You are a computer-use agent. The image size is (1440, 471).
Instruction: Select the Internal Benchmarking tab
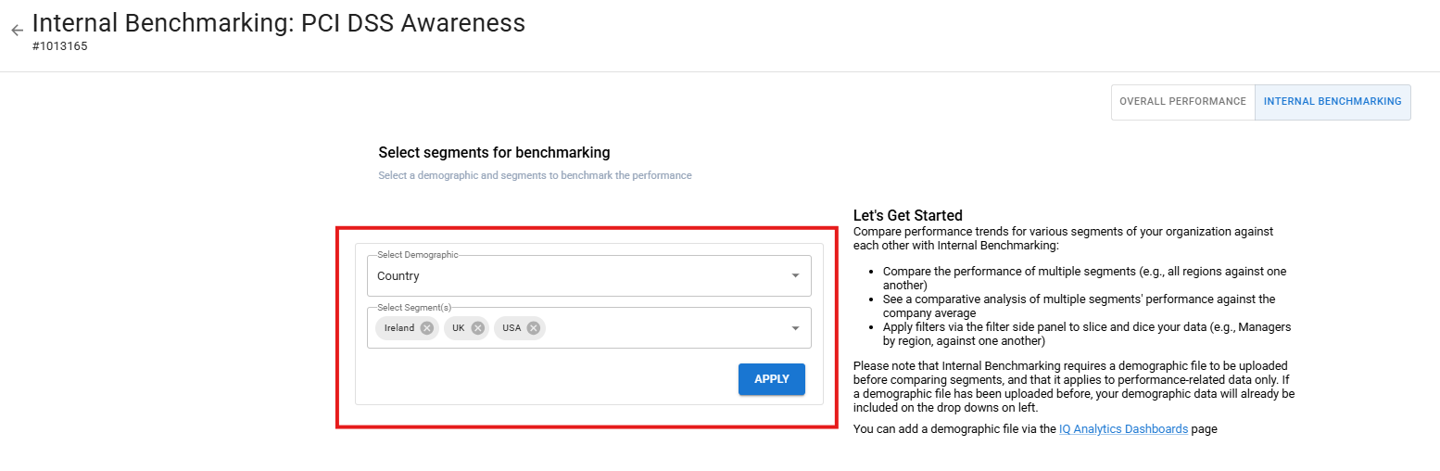pyautogui.click(x=1333, y=102)
